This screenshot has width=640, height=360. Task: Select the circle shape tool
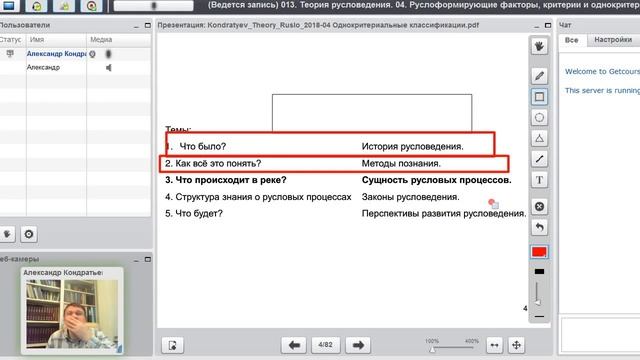click(x=539, y=118)
